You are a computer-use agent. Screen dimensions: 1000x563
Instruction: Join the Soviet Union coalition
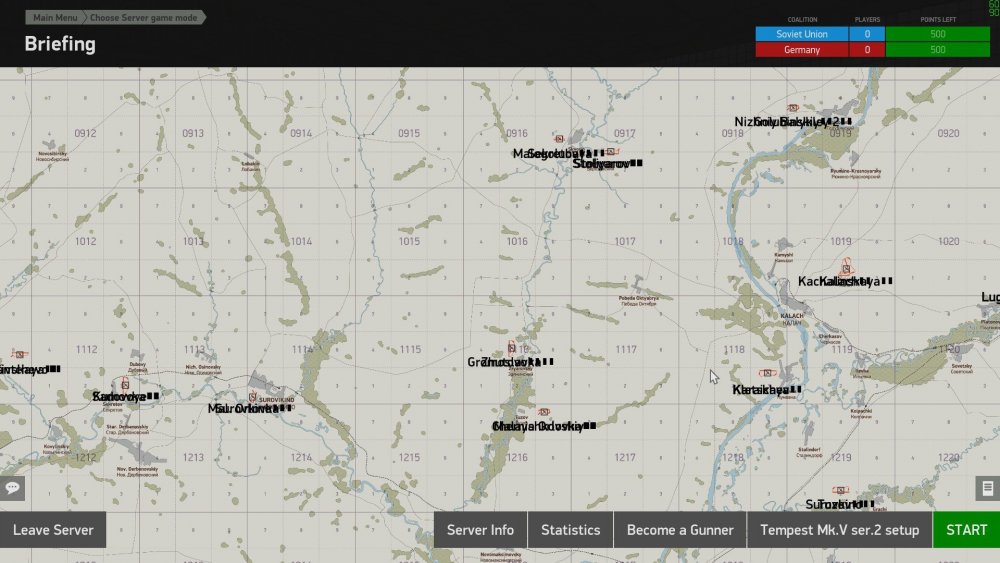pos(802,34)
